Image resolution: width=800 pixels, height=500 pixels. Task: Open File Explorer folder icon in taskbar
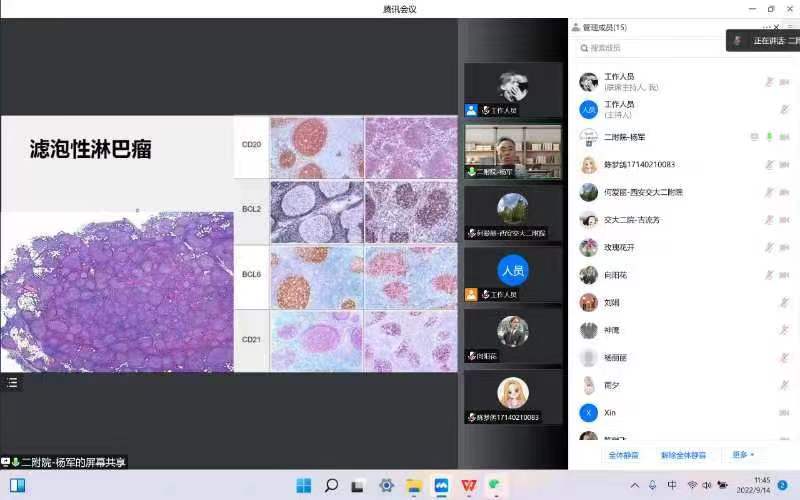click(x=413, y=486)
